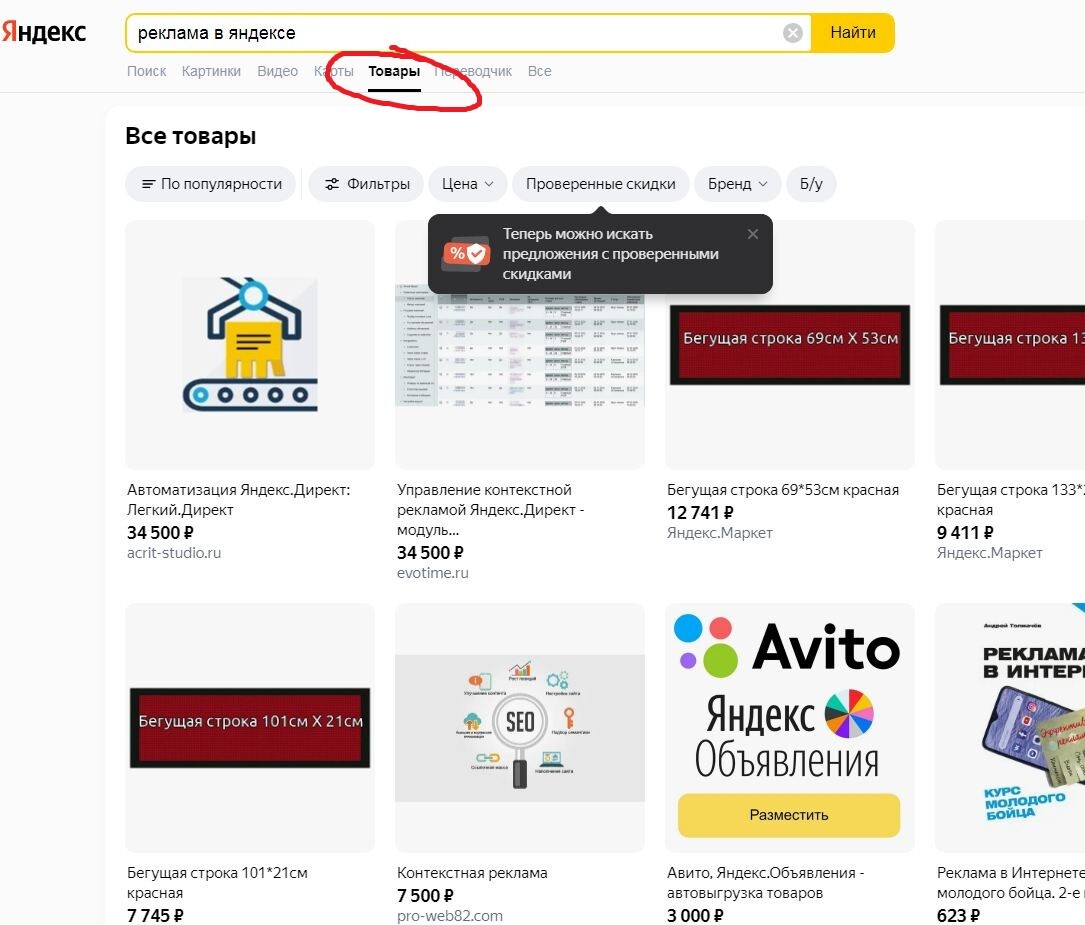The image size is (1085, 925).
Task: Open the SEO magnifier product image
Action: click(519, 726)
